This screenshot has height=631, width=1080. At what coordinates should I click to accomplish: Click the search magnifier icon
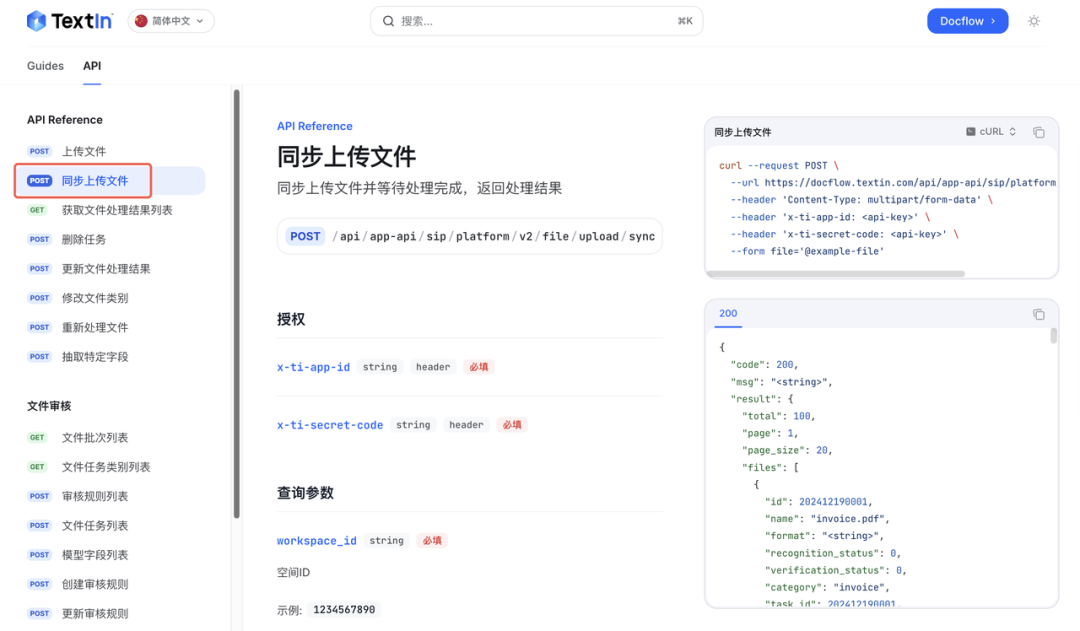pos(388,21)
